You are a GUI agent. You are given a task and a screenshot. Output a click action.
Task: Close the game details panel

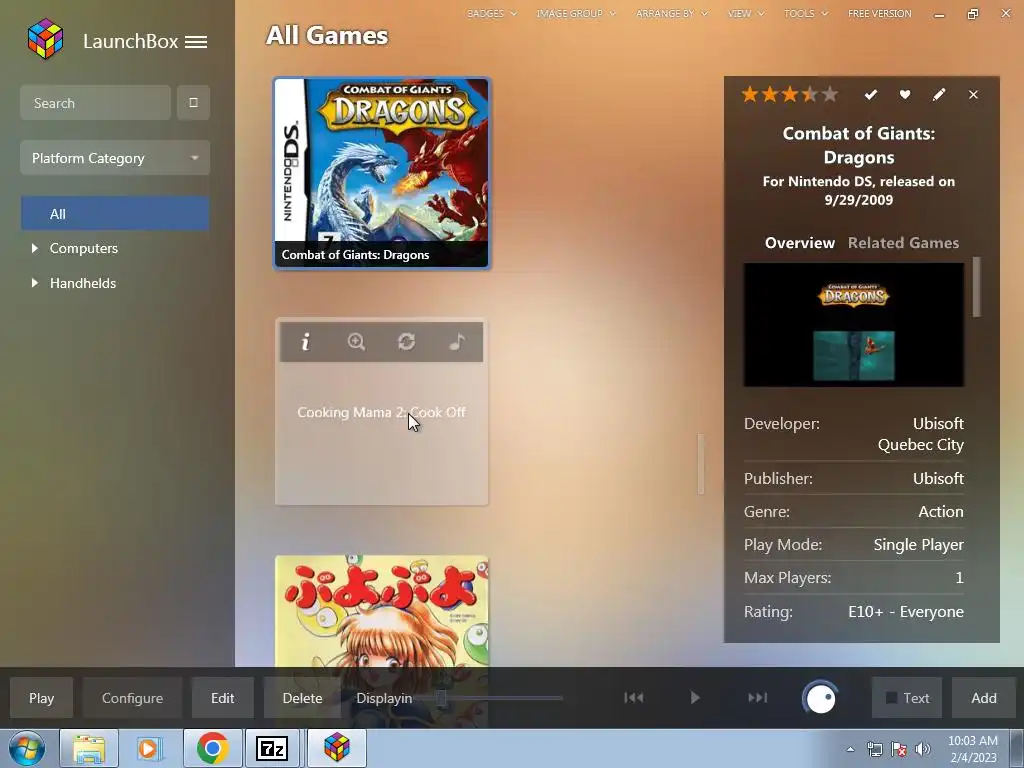point(973,95)
